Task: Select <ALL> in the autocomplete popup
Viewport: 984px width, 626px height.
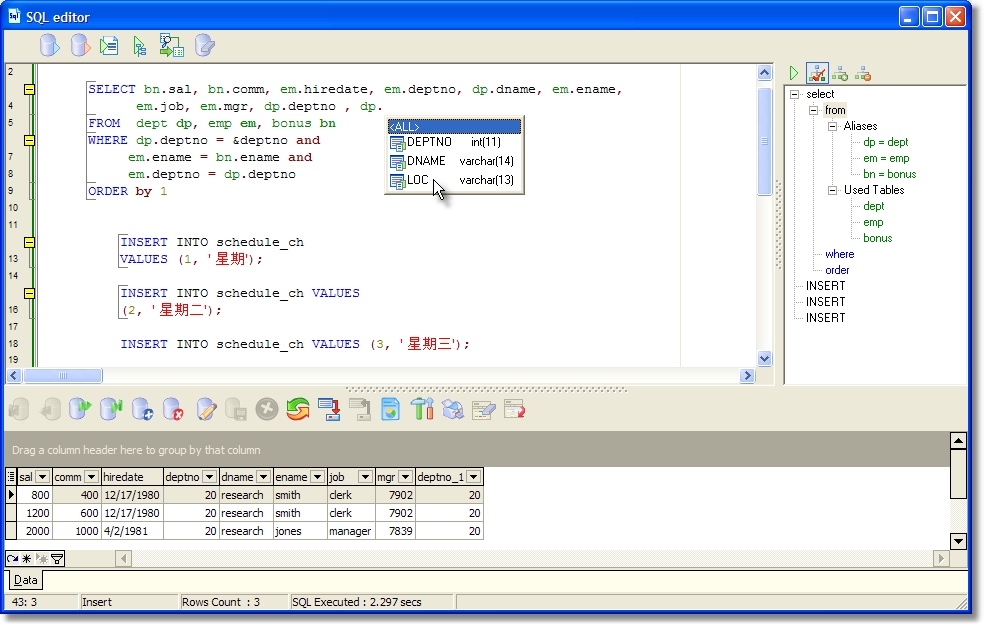Action: click(454, 127)
